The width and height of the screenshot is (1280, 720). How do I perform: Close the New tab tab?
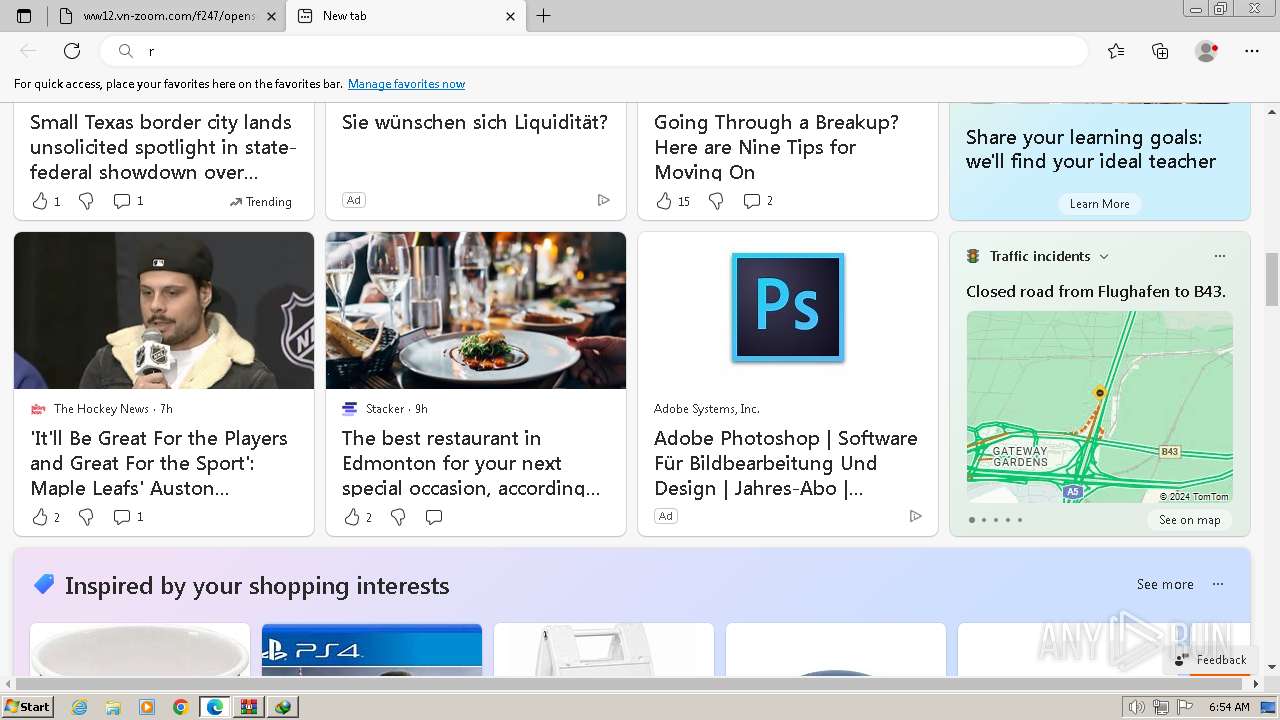pos(510,16)
